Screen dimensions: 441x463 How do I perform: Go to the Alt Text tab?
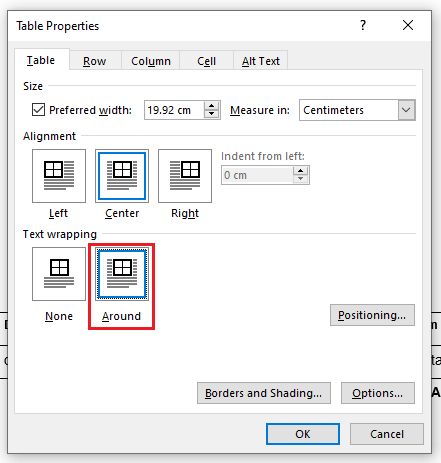click(261, 61)
